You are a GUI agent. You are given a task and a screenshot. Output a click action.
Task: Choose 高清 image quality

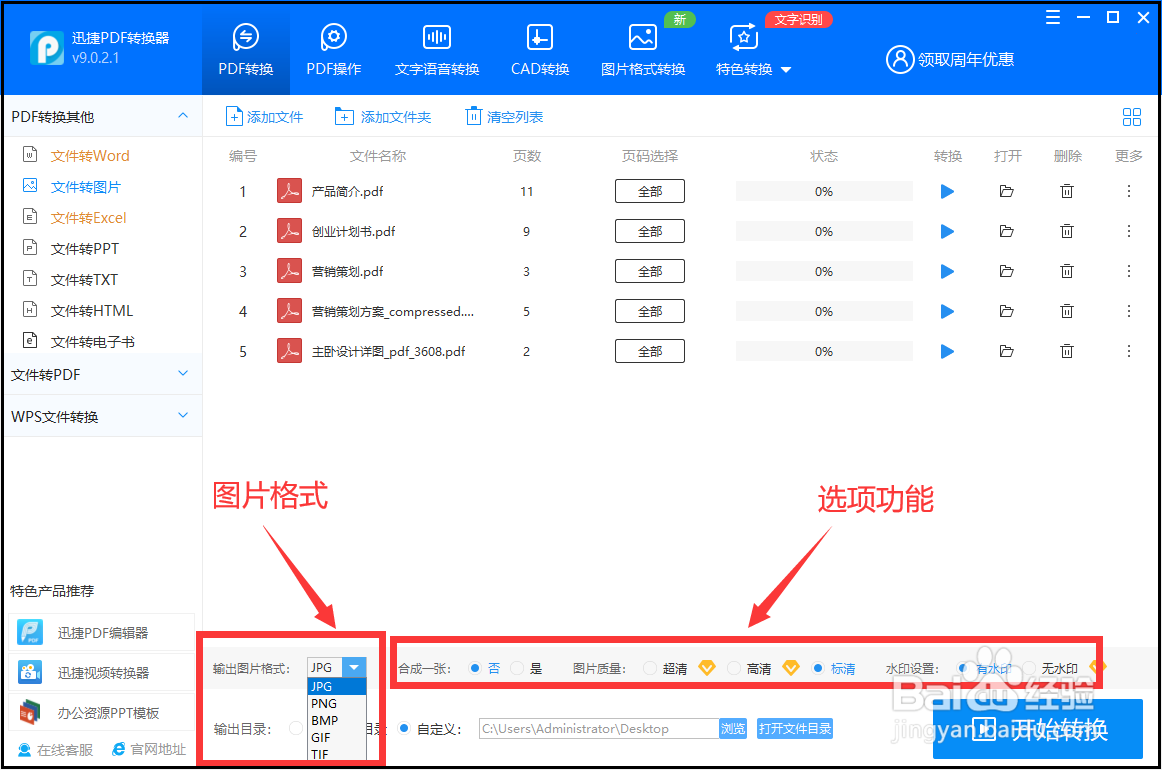734,668
